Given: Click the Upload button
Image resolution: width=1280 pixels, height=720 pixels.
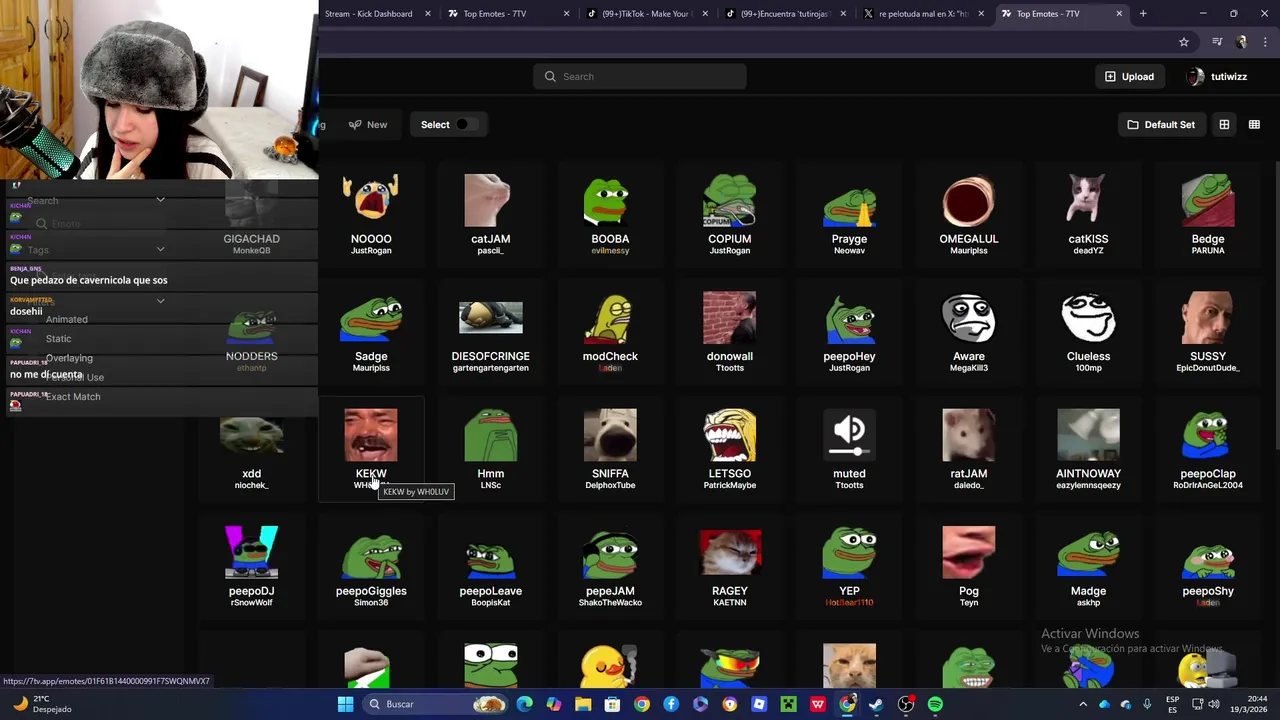Looking at the screenshot, I should [1129, 77].
